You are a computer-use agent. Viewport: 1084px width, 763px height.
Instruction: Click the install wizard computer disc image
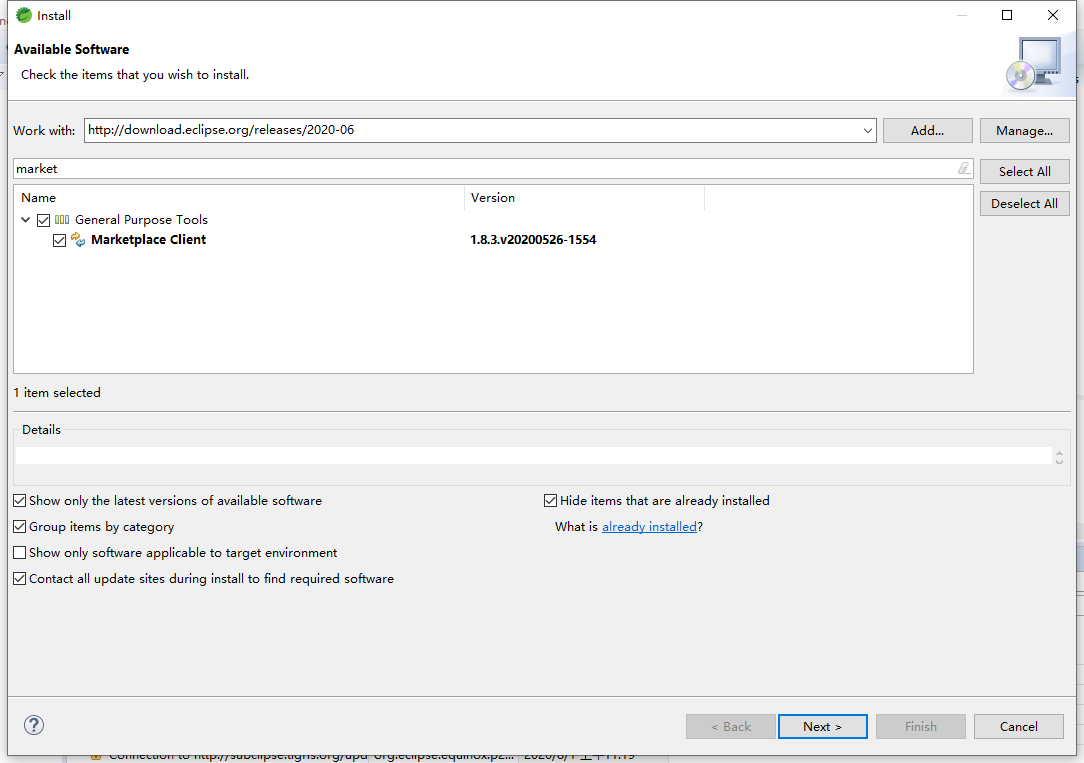click(1034, 64)
